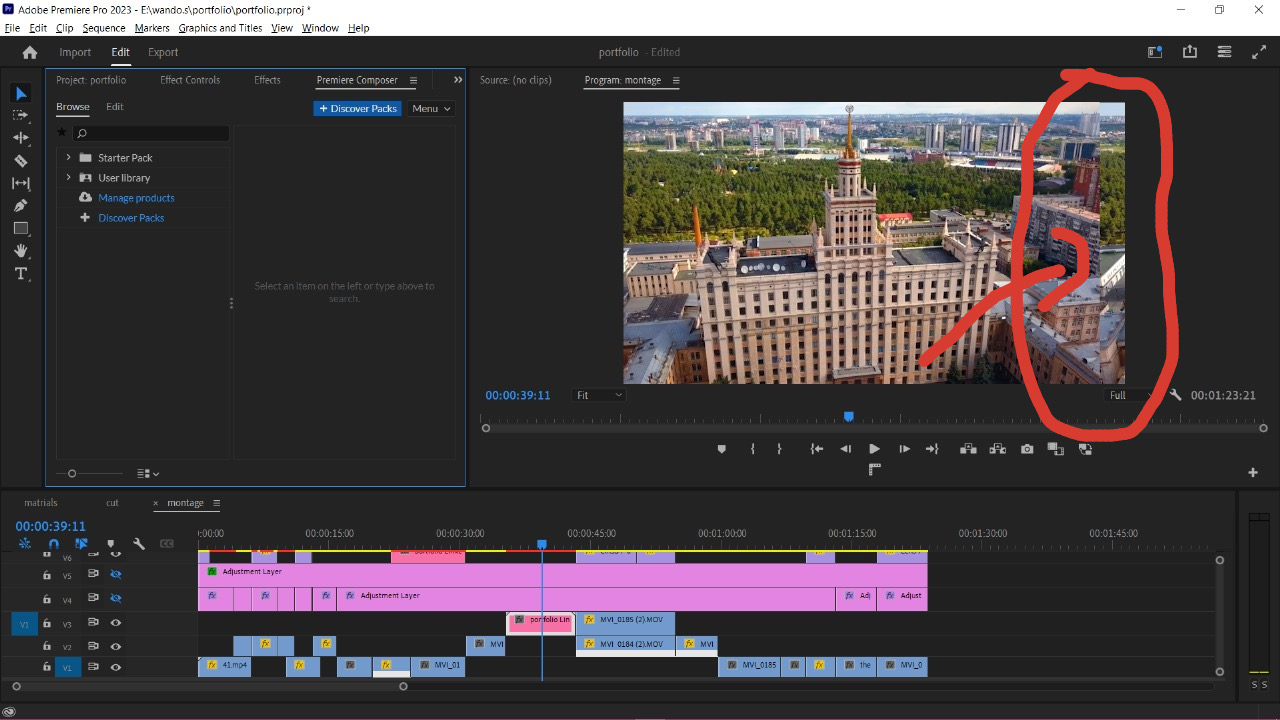1280x720 pixels.
Task: Select the Track Select Forward tool
Action: point(21,115)
